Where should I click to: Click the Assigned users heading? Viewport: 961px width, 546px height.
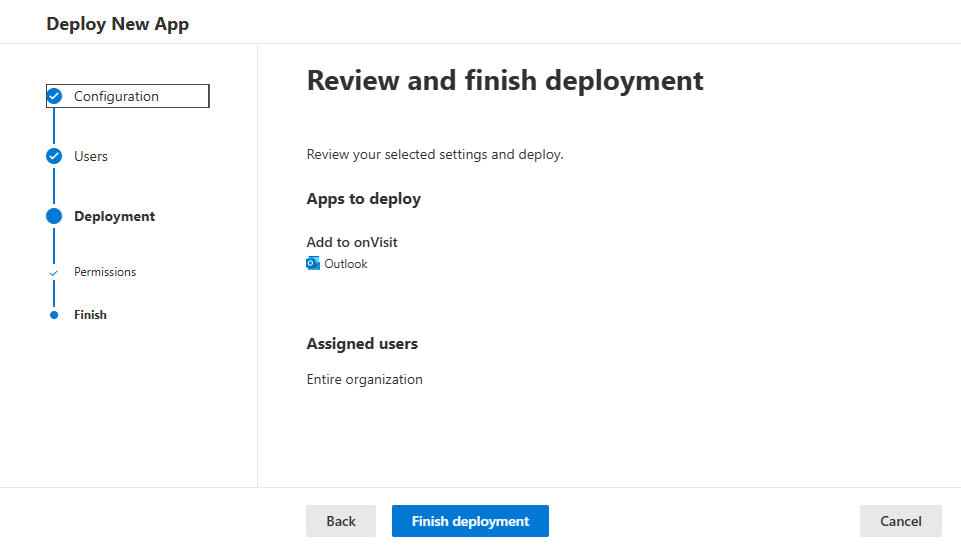[362, 344]
